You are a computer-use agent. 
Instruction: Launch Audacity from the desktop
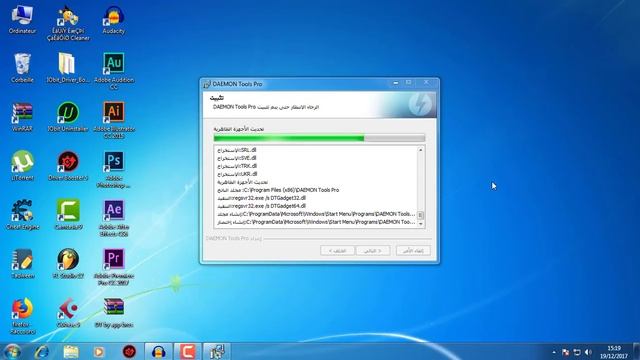coord(113,20)
